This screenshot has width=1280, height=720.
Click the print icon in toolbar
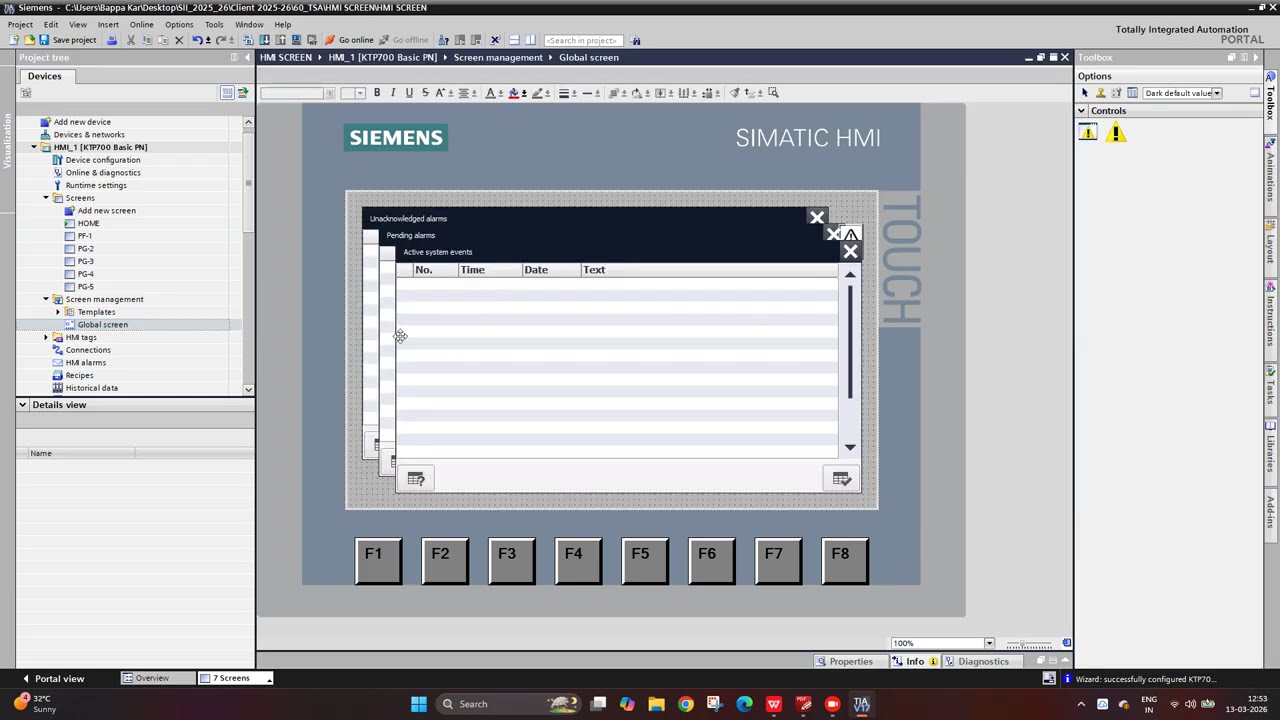[112, 40]
